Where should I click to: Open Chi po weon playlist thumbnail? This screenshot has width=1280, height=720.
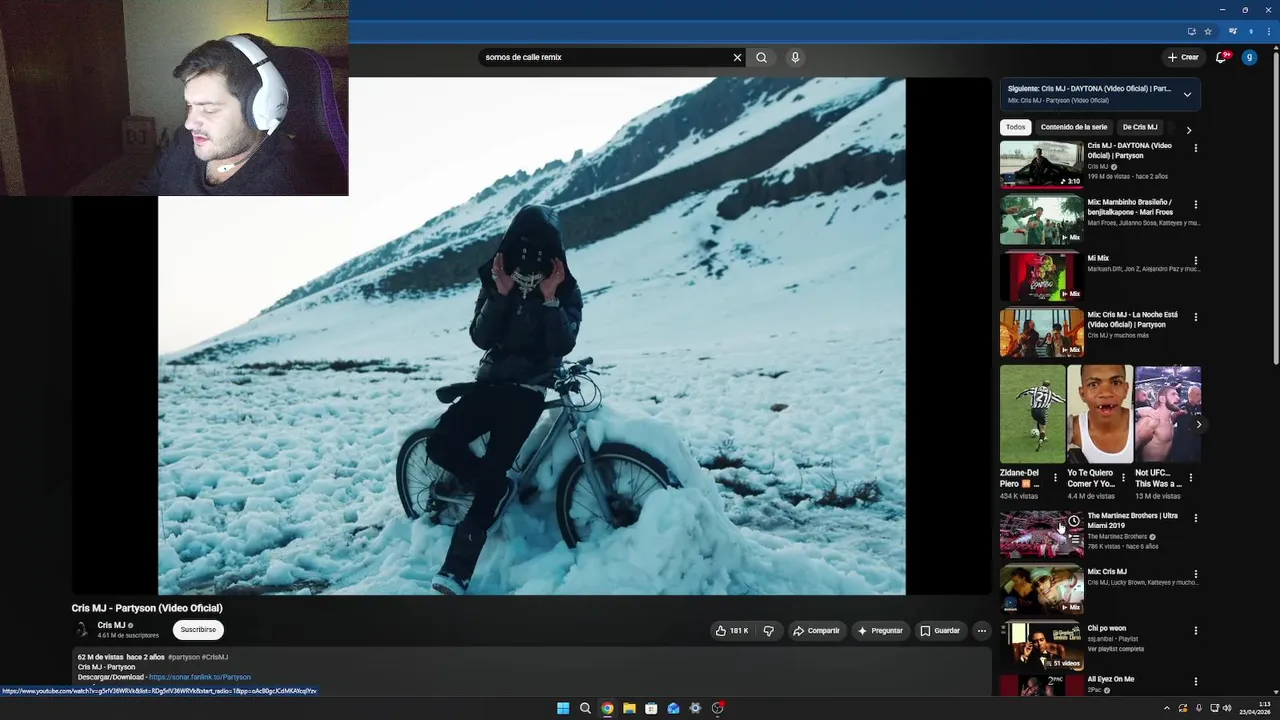point(1041,646)
